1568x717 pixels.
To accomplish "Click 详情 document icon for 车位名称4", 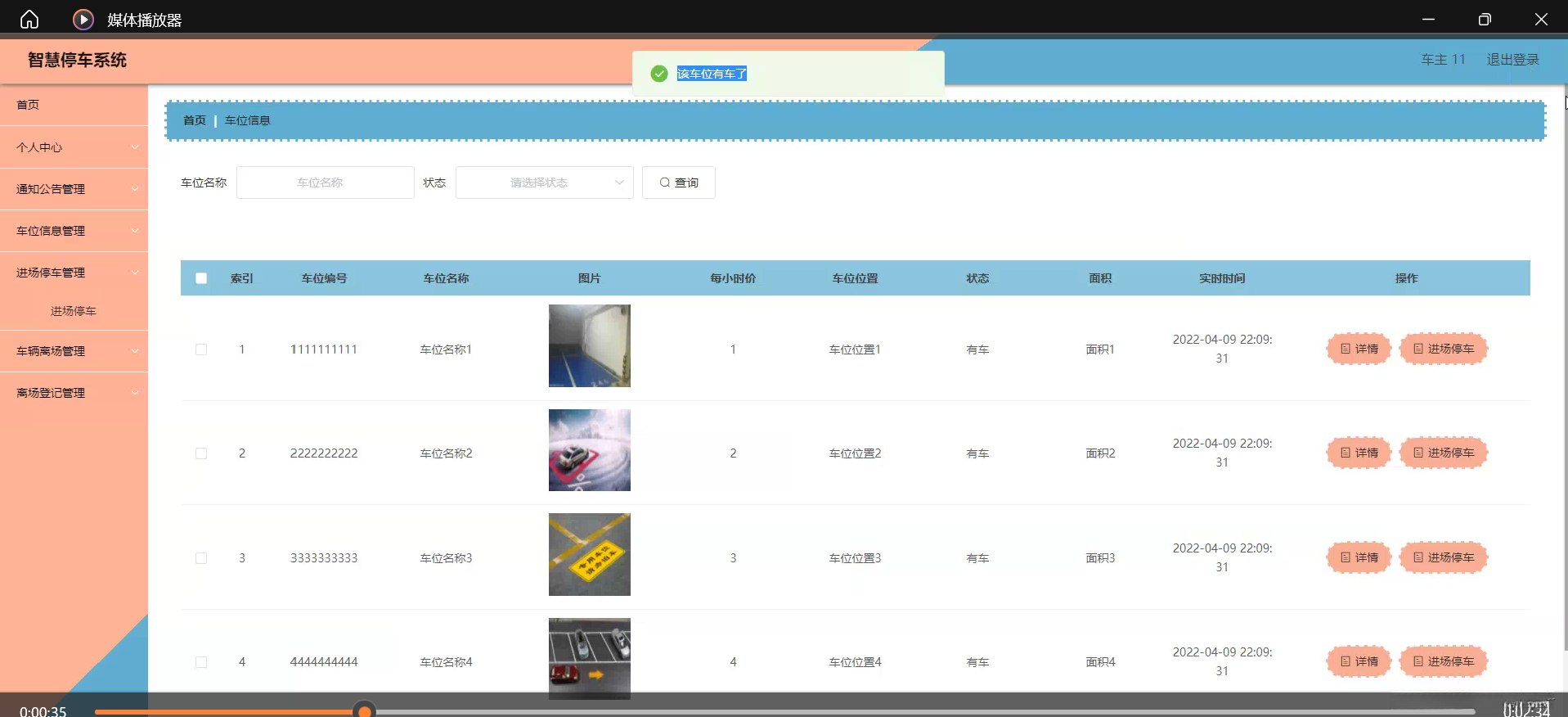I will [1346, 661].
